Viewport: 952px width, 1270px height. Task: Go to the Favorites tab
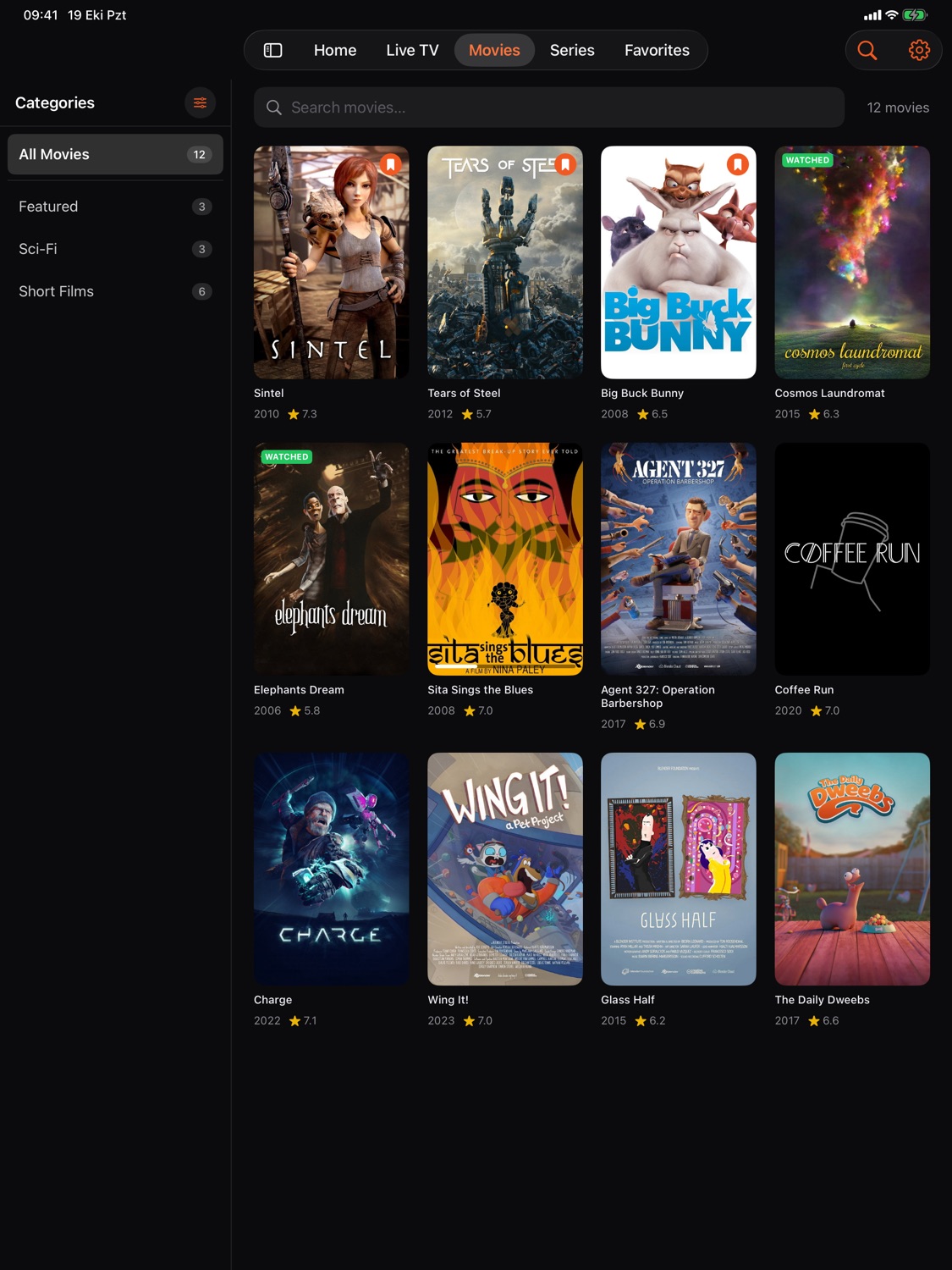657,50
